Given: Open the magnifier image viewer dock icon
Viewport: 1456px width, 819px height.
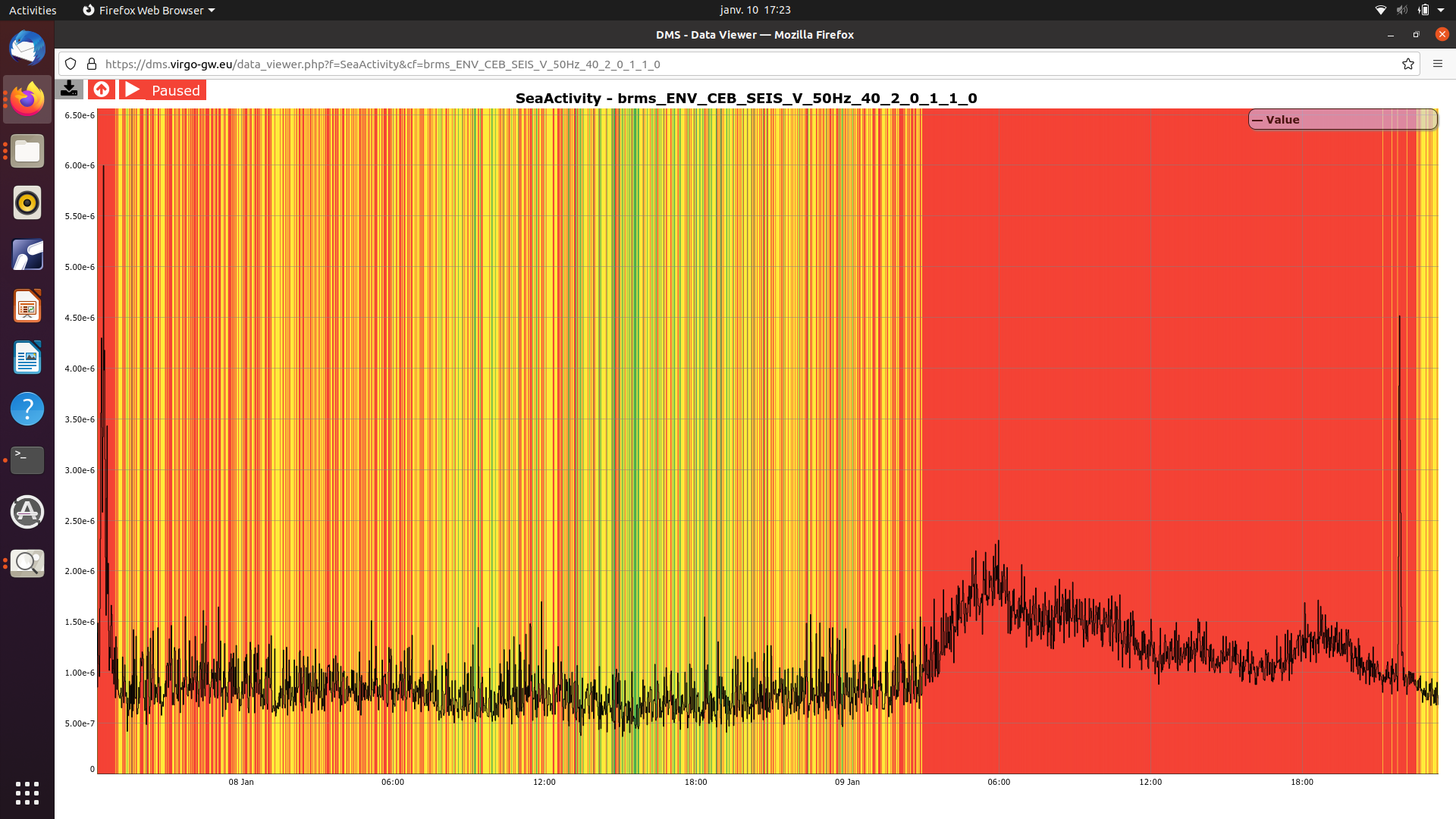Looking at the screenshot, I should [27, 563].
